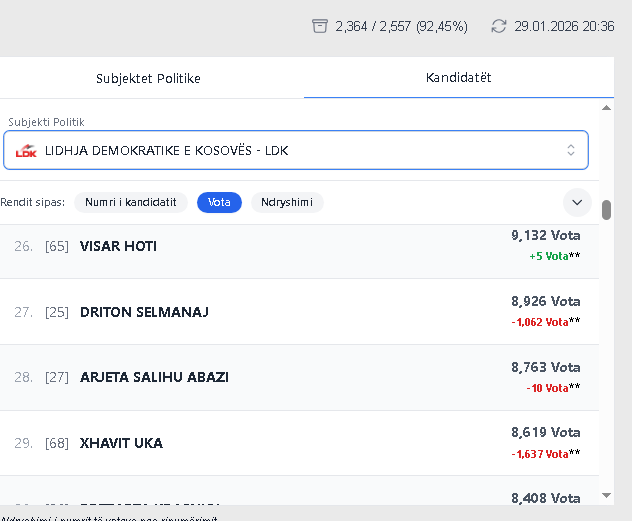Click the ballot box archive icon
Screen dimensions: 632x521
[320, 26]
